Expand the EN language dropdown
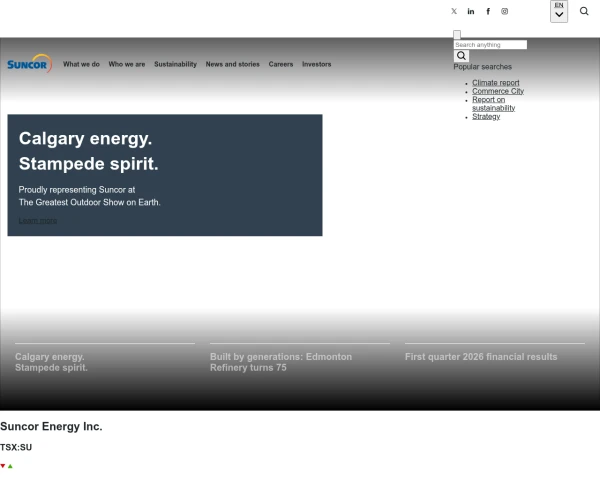Screen dimensions: 600x480 click(x=559, y=11)
